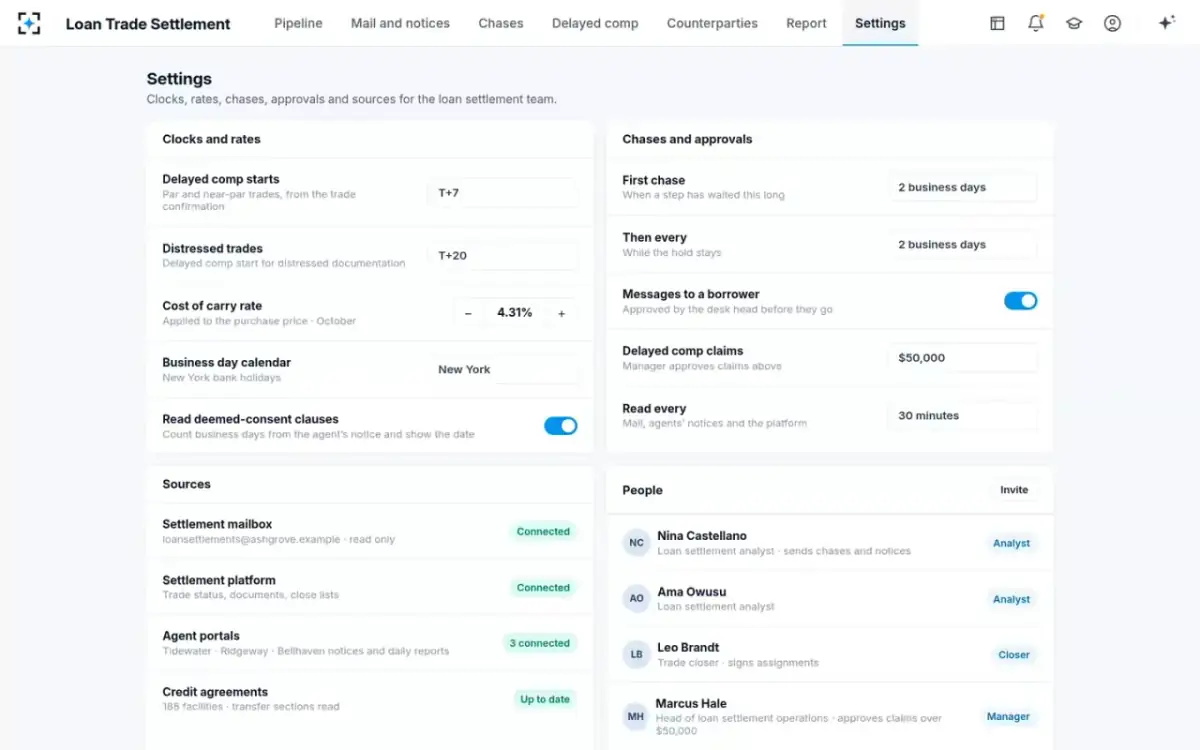Open the user account profile icon
The height and width of the screenshot is (750, 1200).
pos(1112,23)
